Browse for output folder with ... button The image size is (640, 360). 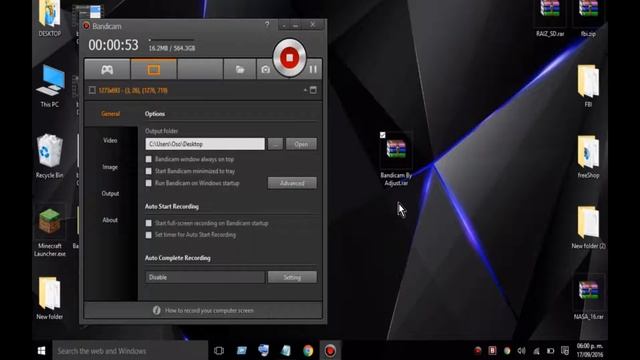[x=275, y=144]
